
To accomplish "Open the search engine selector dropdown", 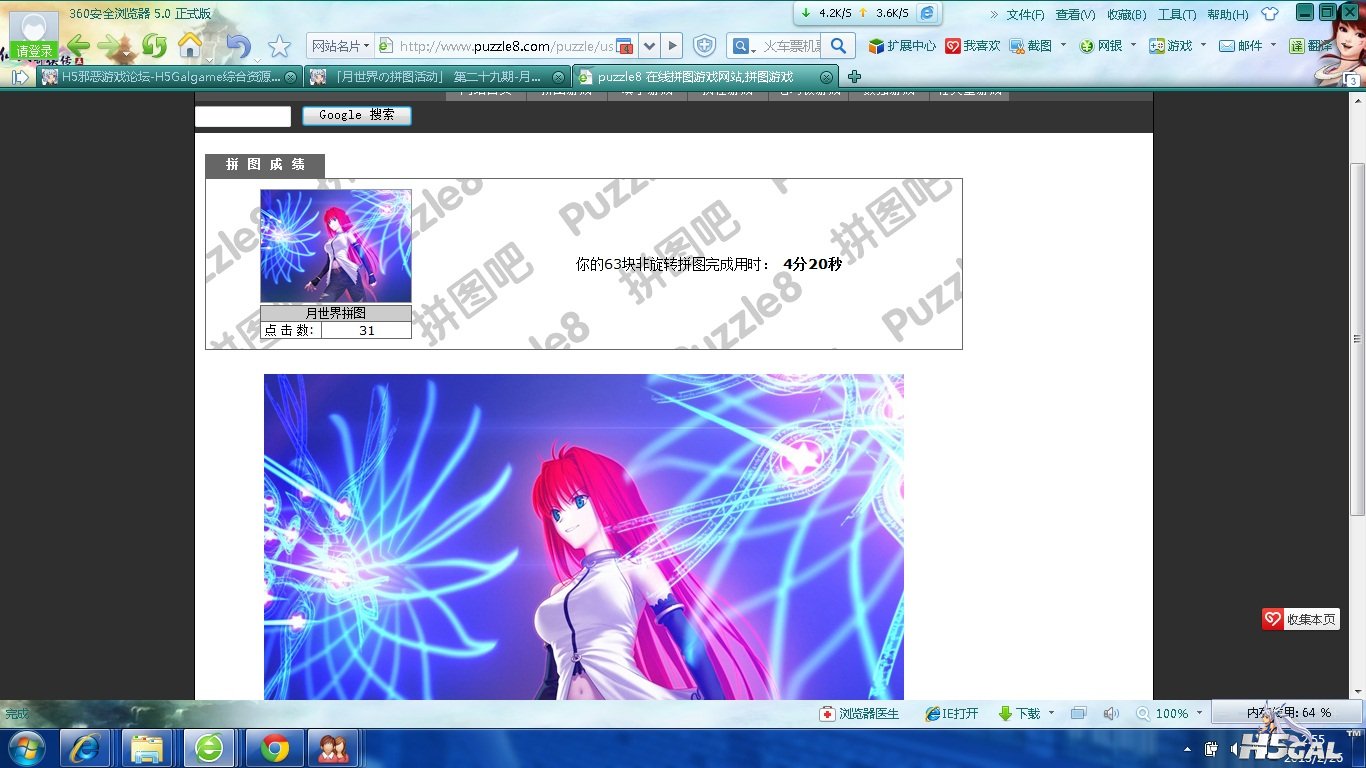I will tap(742, 46).
